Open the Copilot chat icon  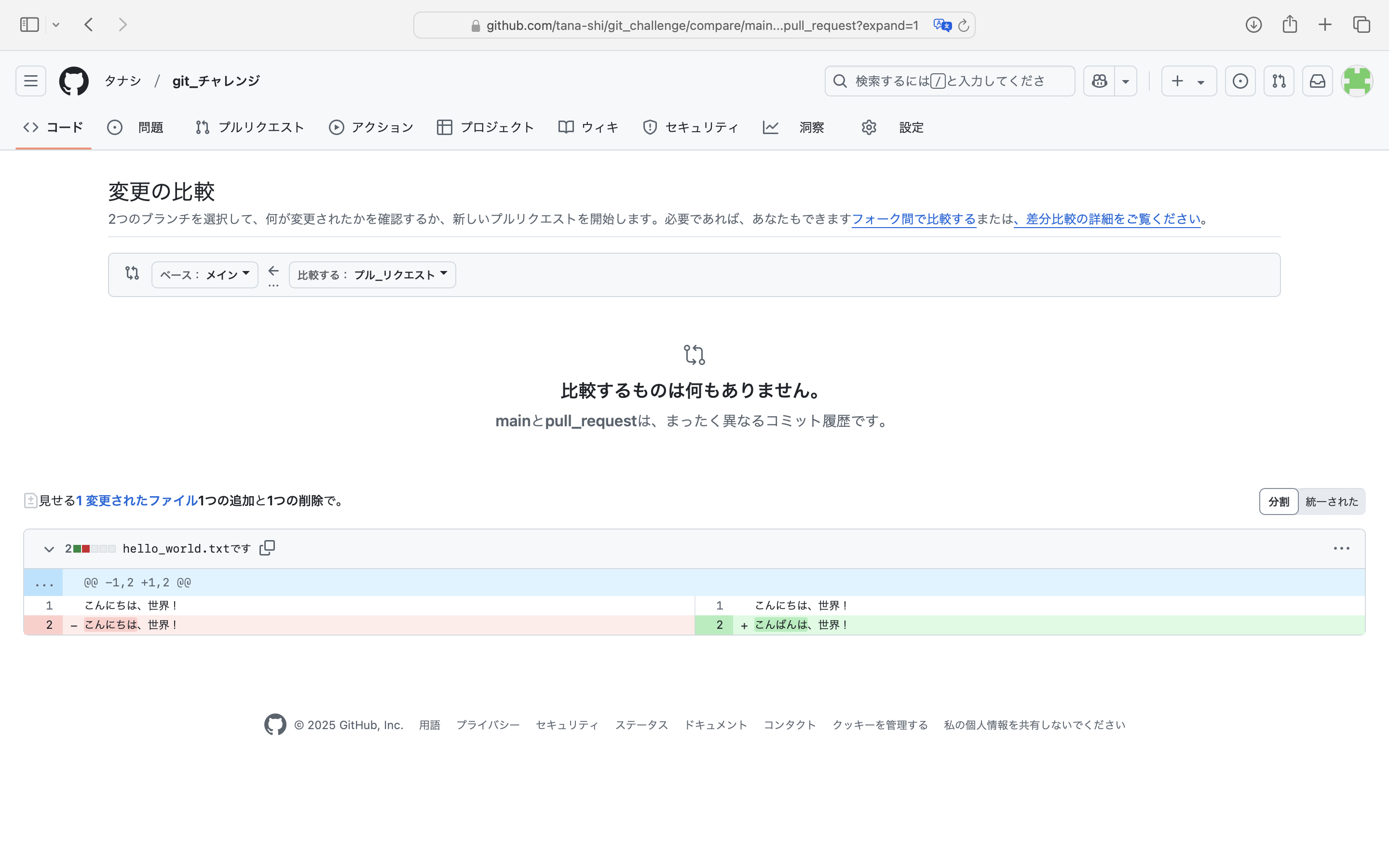click(x=1099, y=81)
